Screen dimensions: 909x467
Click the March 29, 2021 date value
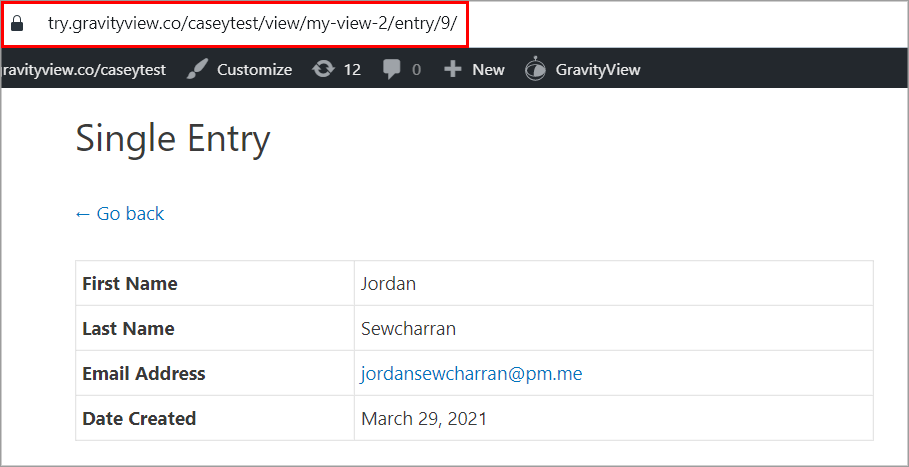point(424,418)
